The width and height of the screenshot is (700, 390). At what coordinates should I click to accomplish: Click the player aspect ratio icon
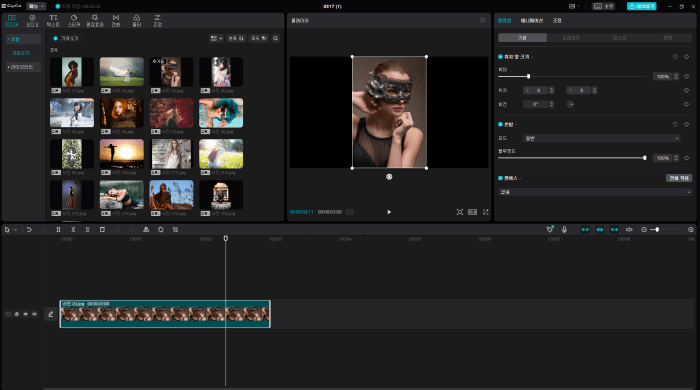click(x=472, y=212)
